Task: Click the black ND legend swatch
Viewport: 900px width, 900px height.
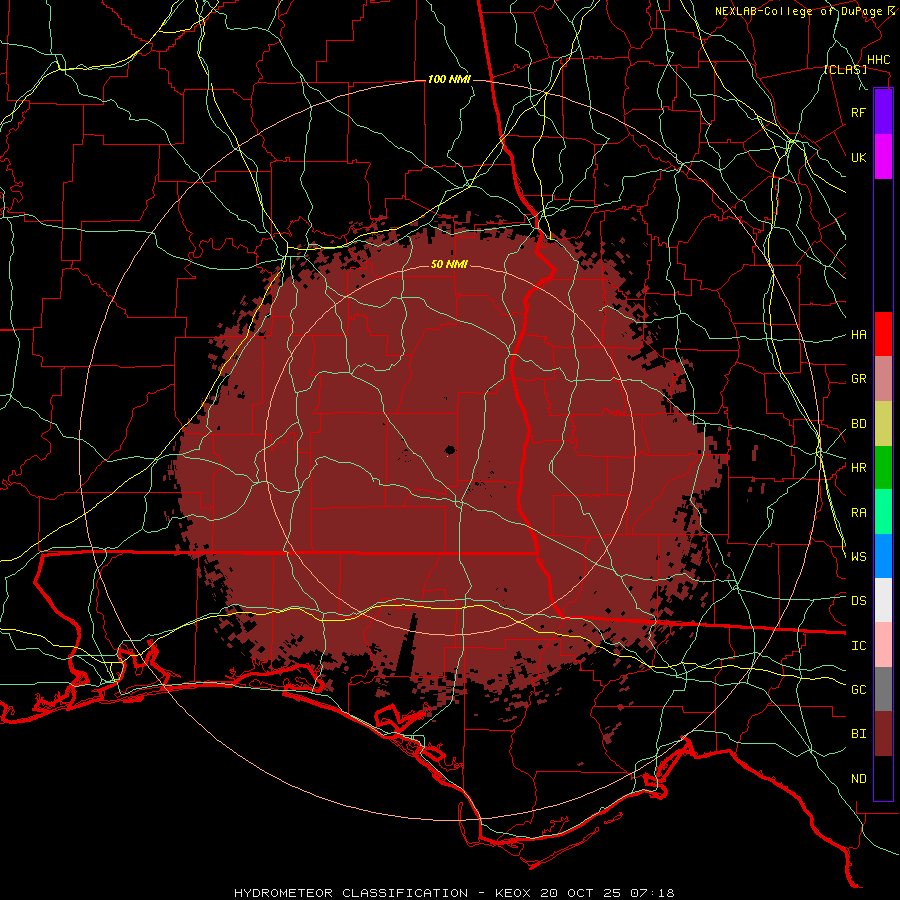Action: [883, 778]
